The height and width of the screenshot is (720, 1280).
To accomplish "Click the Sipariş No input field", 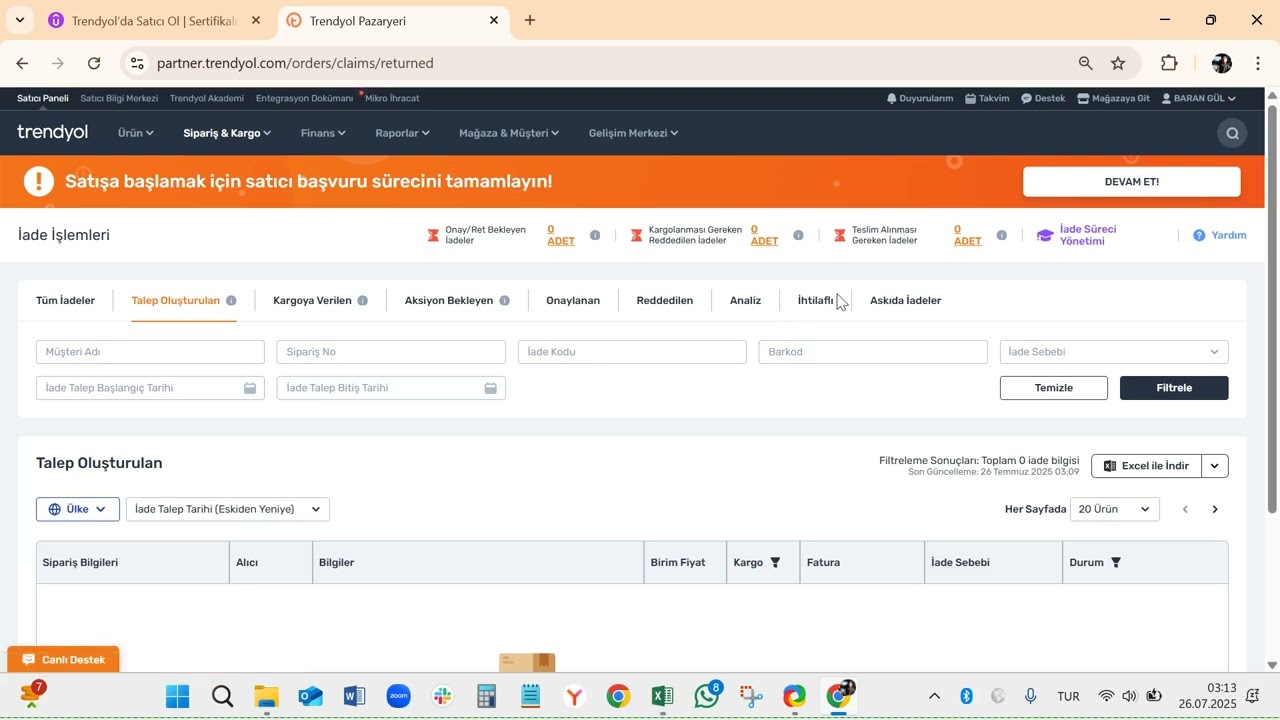I will pyautogui.click(x=391, y=352).
